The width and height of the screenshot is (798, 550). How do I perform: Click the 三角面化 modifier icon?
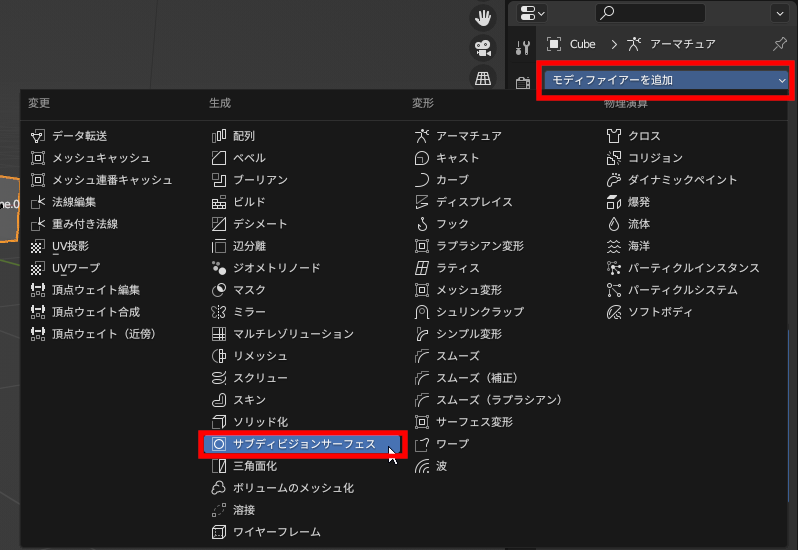[219, 466]
